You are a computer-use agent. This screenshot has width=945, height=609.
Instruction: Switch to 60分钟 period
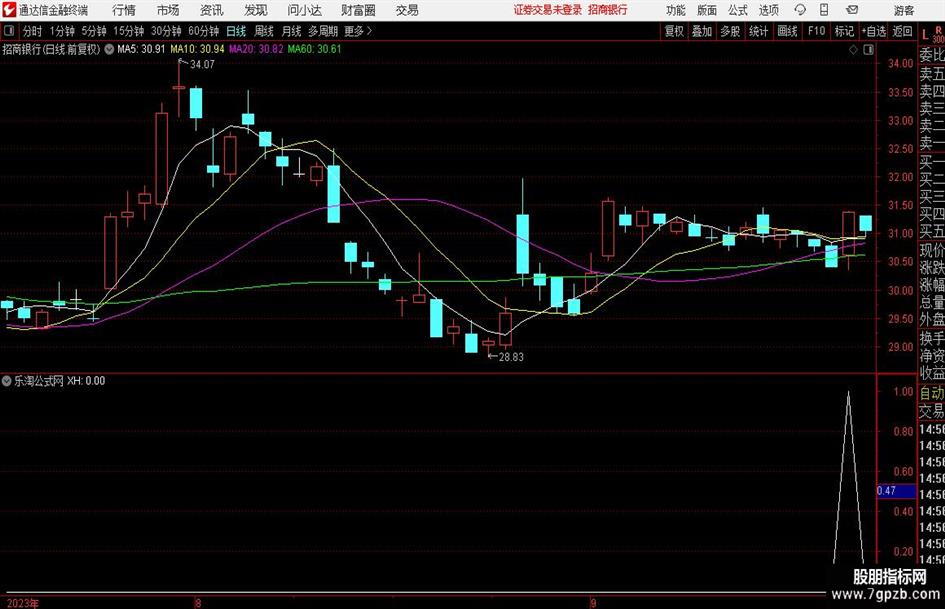[203, 31]
